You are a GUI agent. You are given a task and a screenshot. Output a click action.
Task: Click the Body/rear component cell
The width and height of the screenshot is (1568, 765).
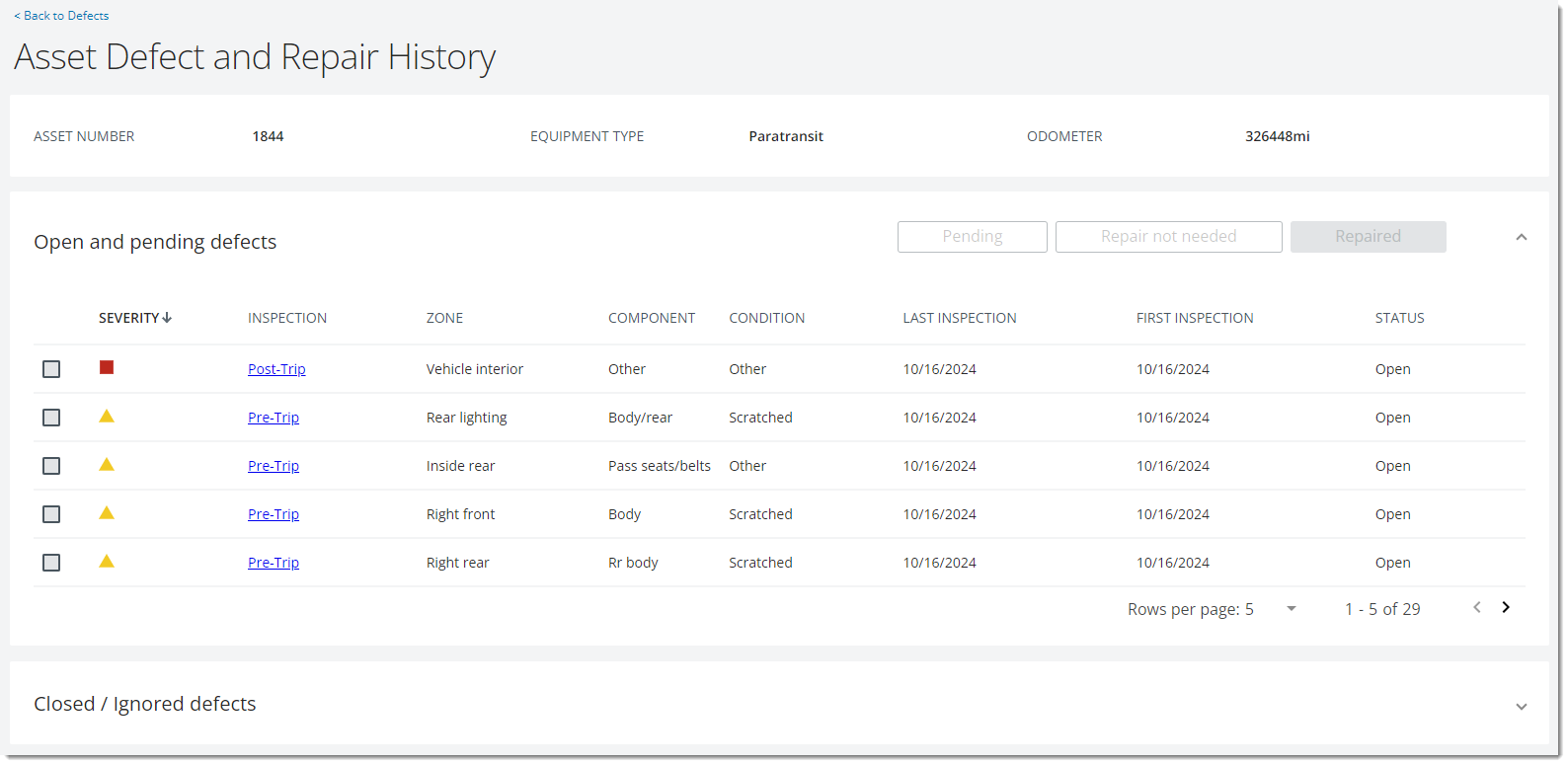pos(640,418)
